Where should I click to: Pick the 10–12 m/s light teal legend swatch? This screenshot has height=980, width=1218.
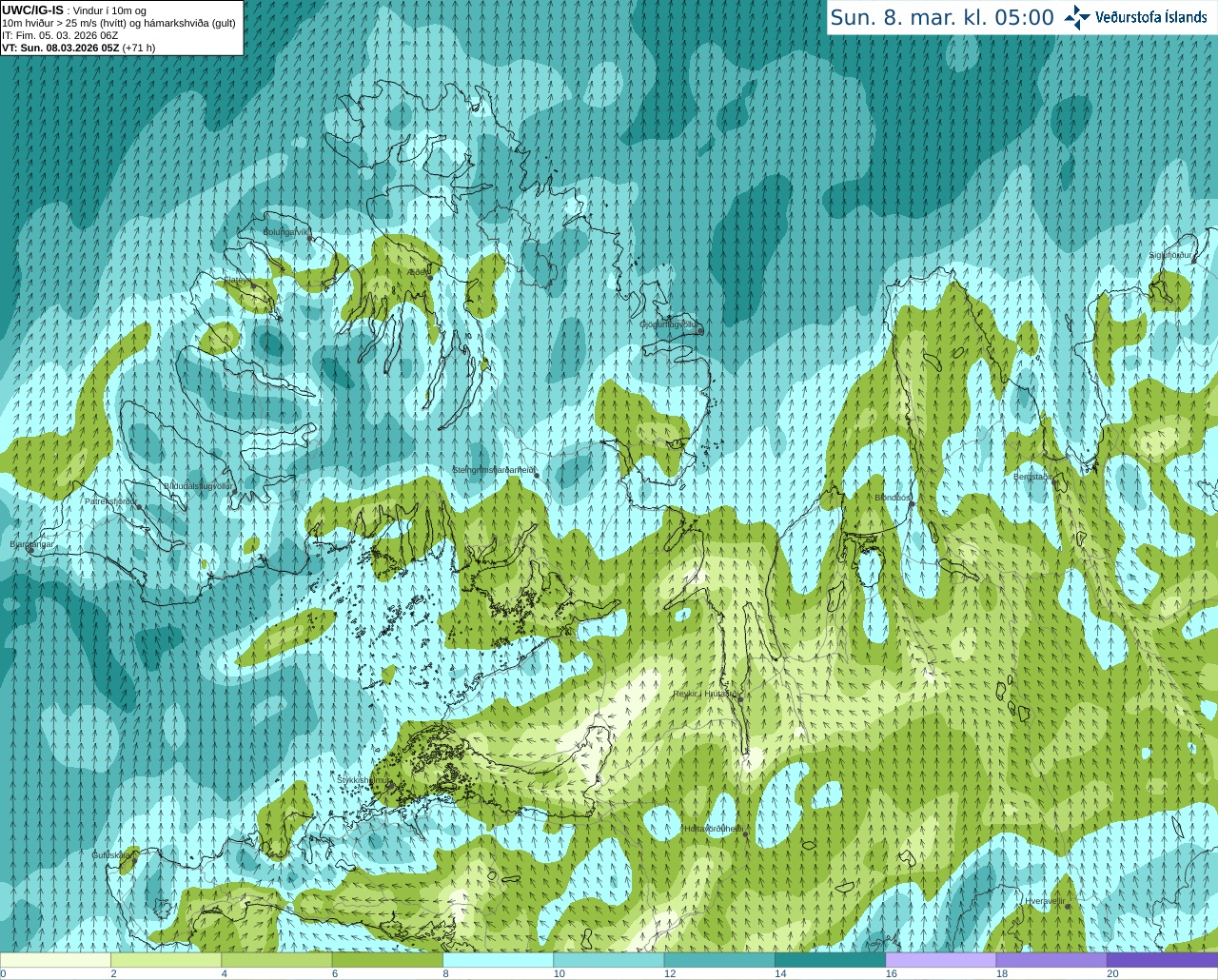click(609, 960)
